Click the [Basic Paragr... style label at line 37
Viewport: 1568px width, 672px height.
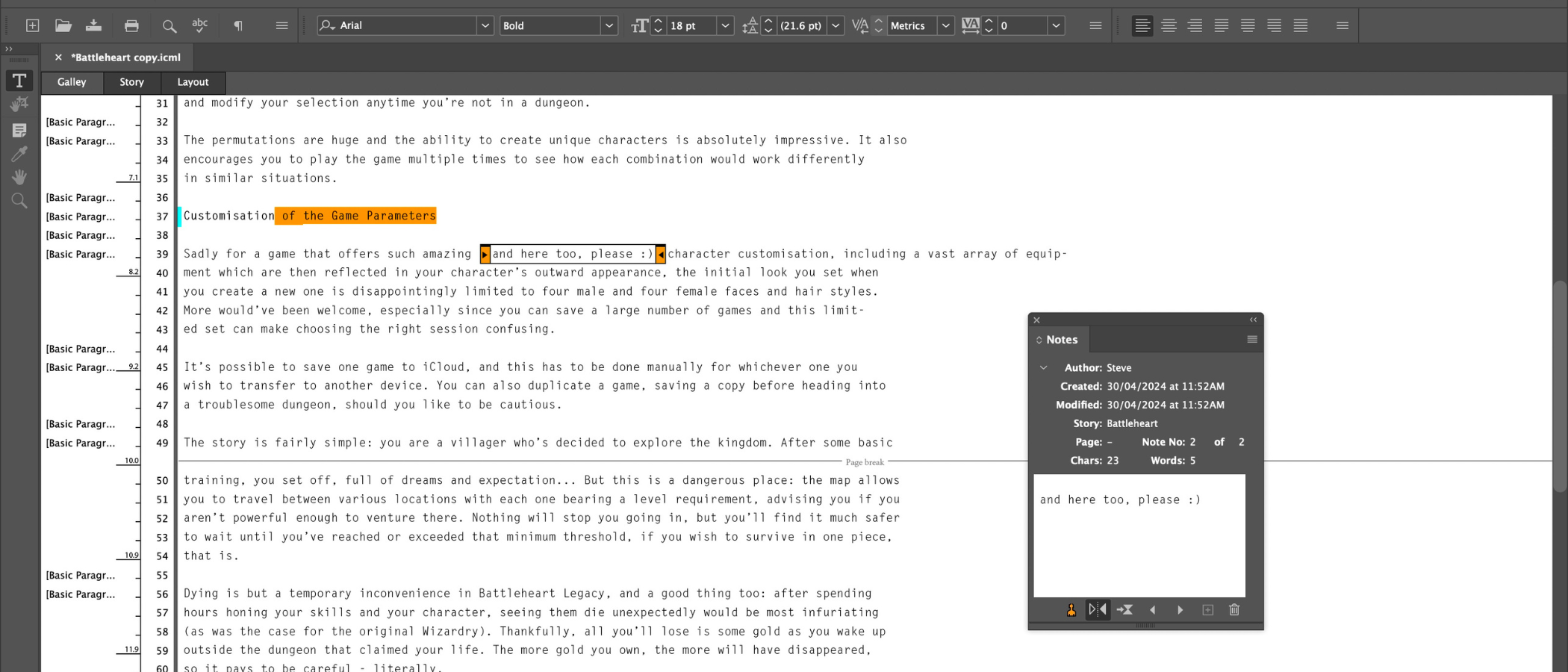pyautogui.click(x=81, y=217)
